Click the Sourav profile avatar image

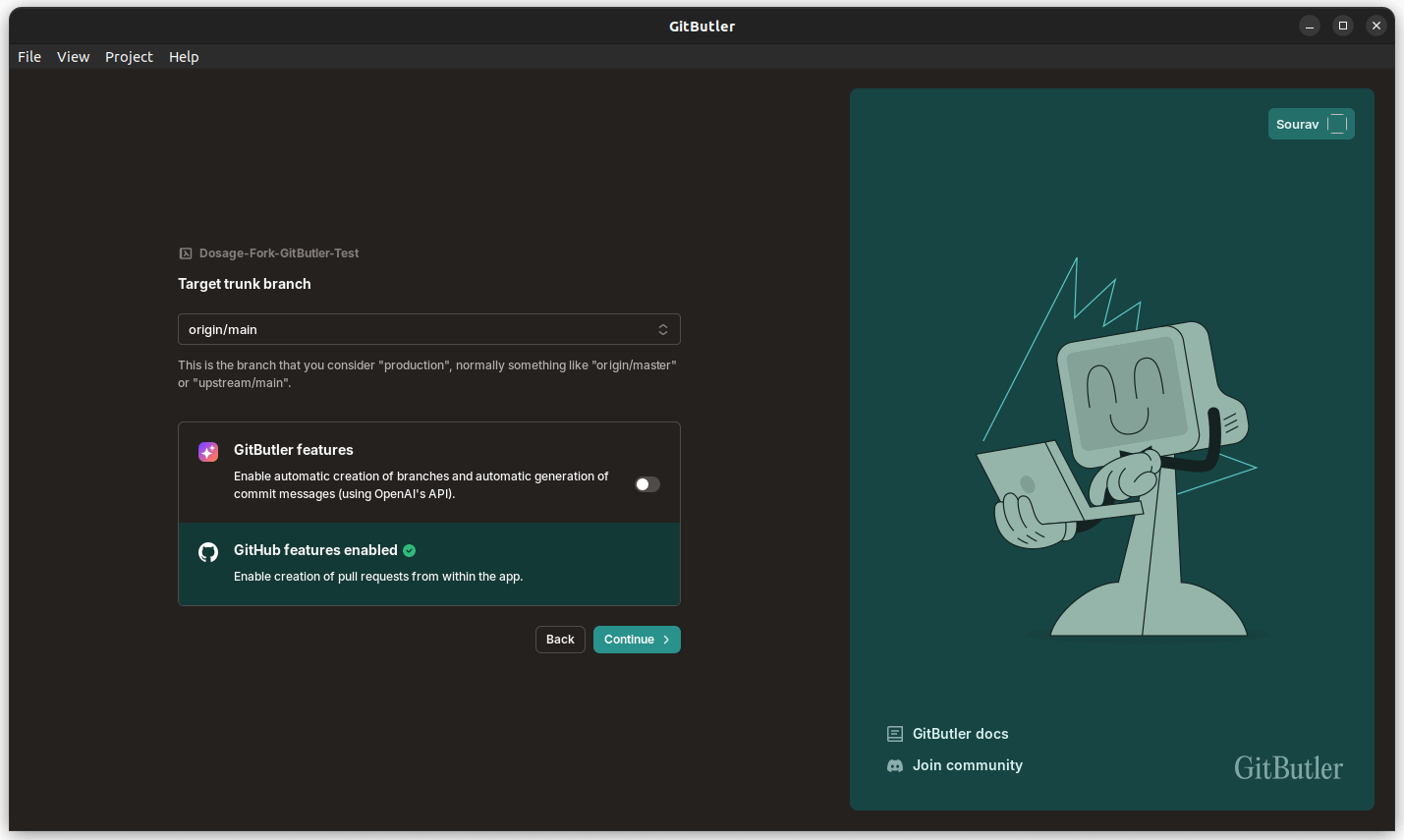1337,124
